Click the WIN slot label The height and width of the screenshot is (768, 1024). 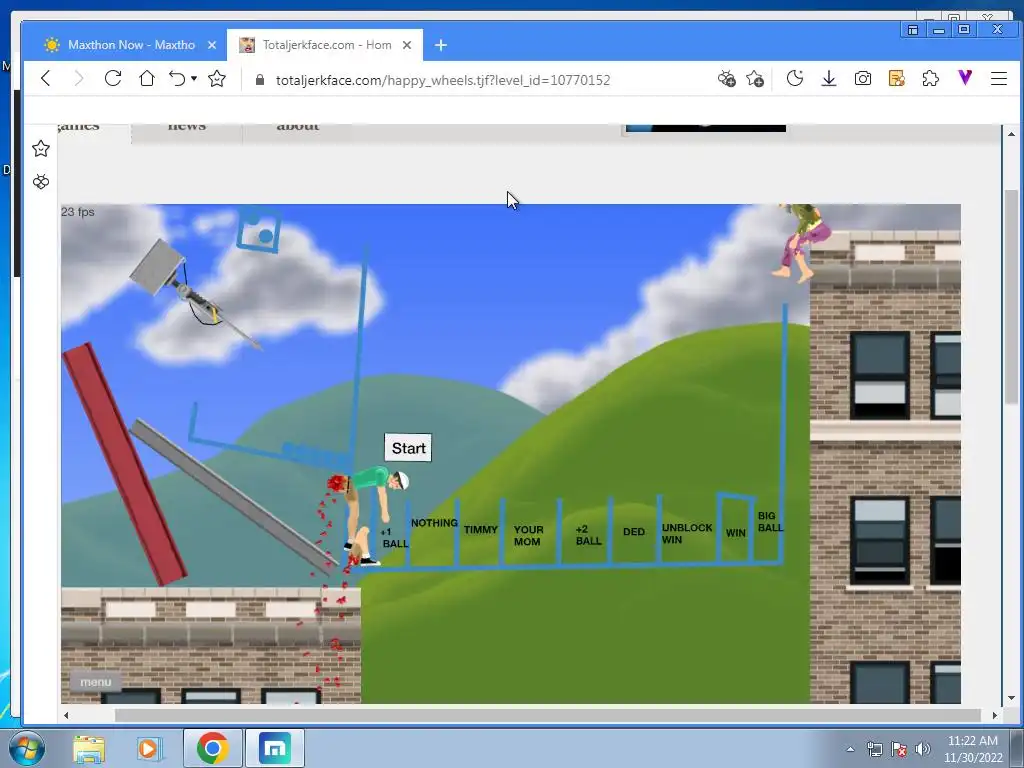[x=735, y=533]
